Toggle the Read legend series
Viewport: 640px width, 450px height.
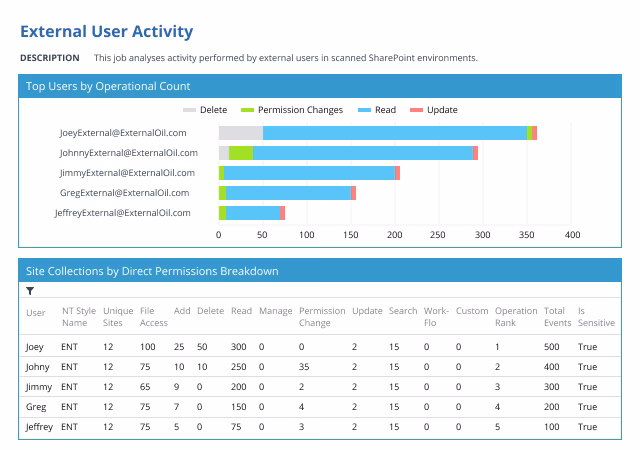377,110
